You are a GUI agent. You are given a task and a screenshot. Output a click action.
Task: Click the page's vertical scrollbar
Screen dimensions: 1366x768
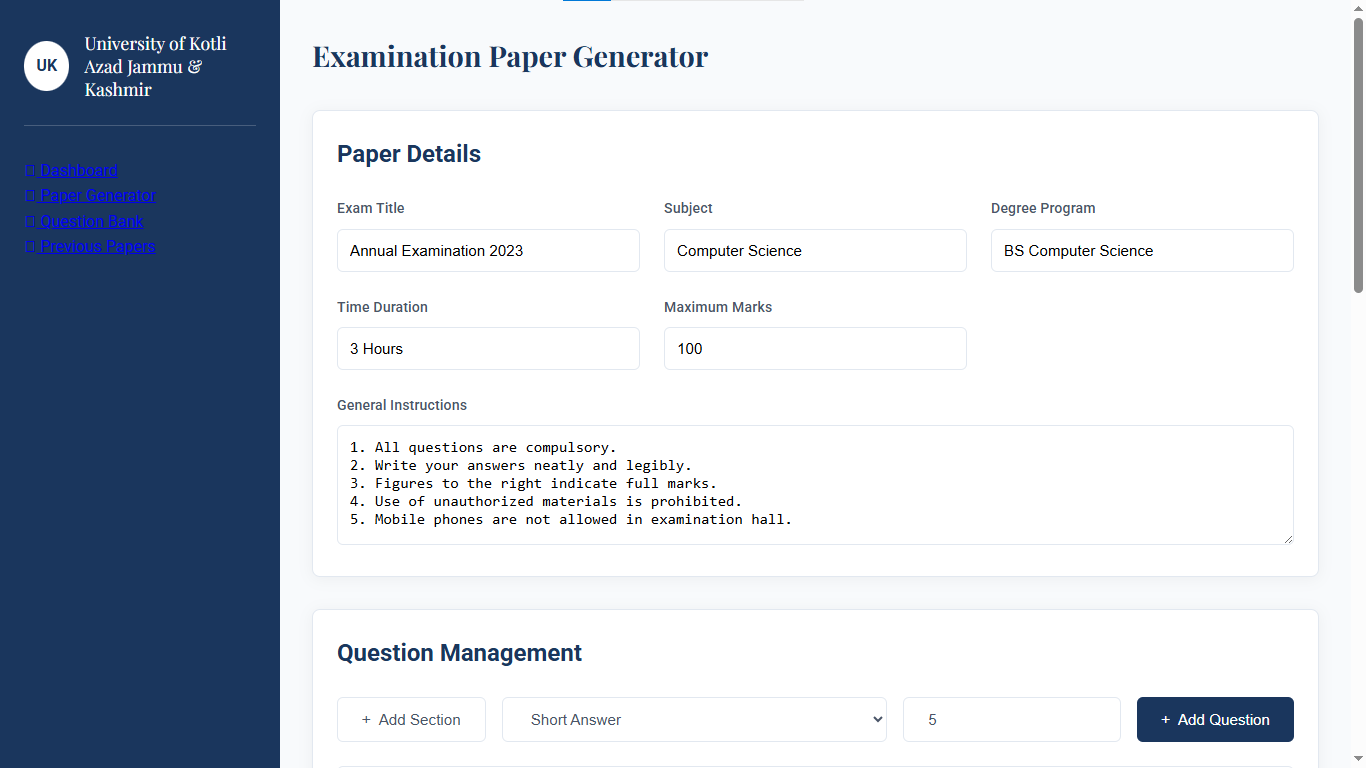1358,155
